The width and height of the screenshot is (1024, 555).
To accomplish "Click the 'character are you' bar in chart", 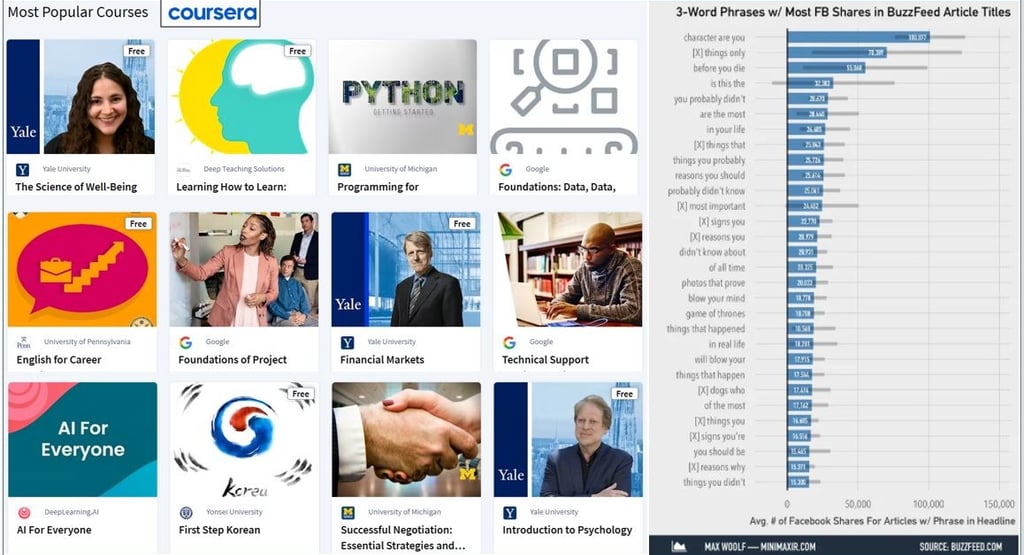I will (858, 37).
